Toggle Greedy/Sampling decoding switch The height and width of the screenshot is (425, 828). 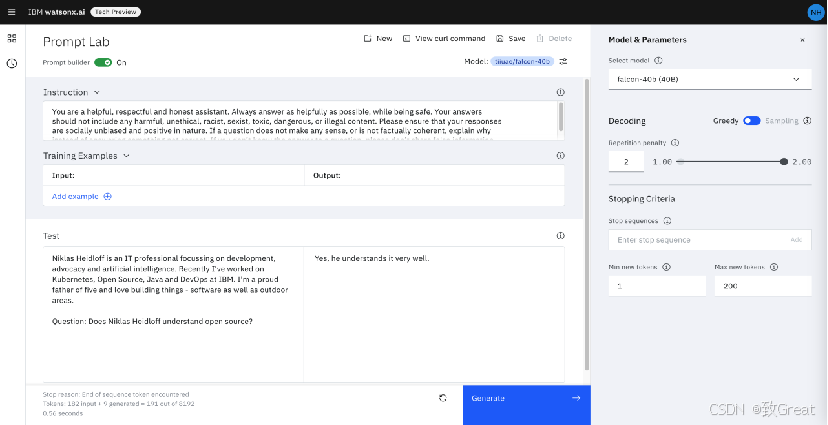[751, 121]
